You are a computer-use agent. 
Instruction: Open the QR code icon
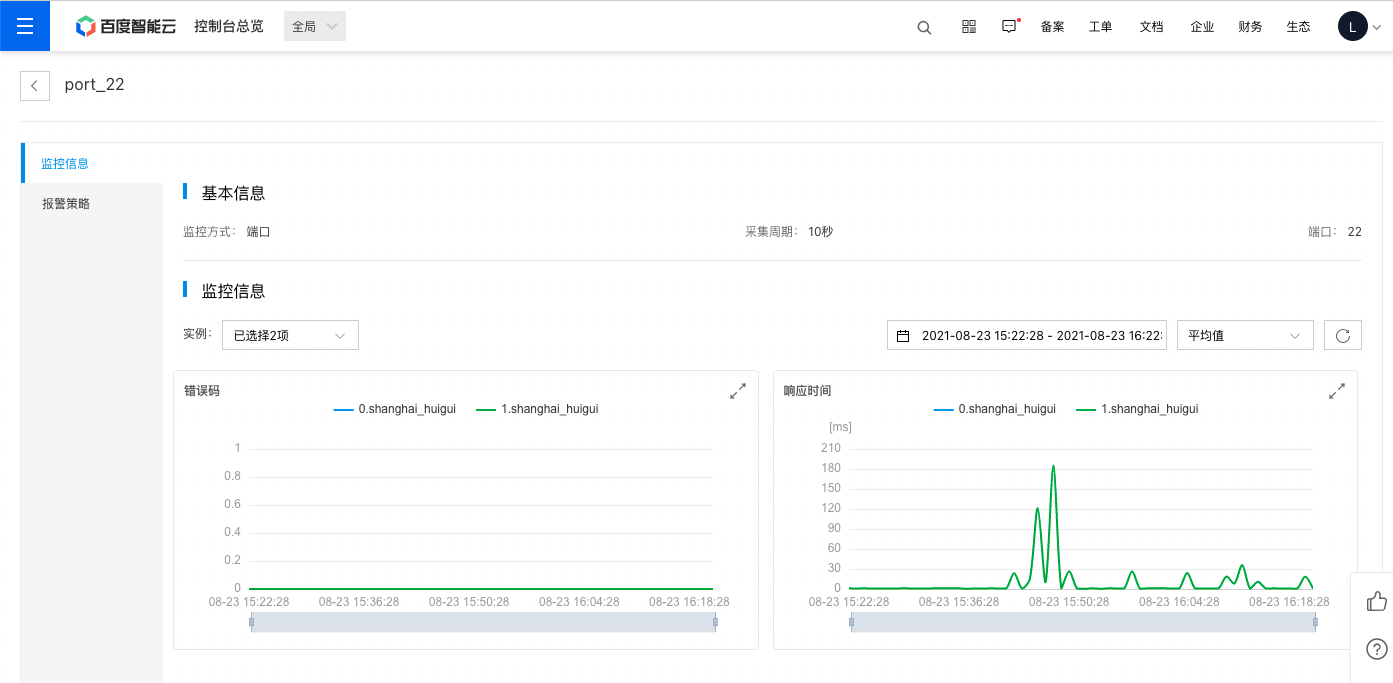[968, 27]
